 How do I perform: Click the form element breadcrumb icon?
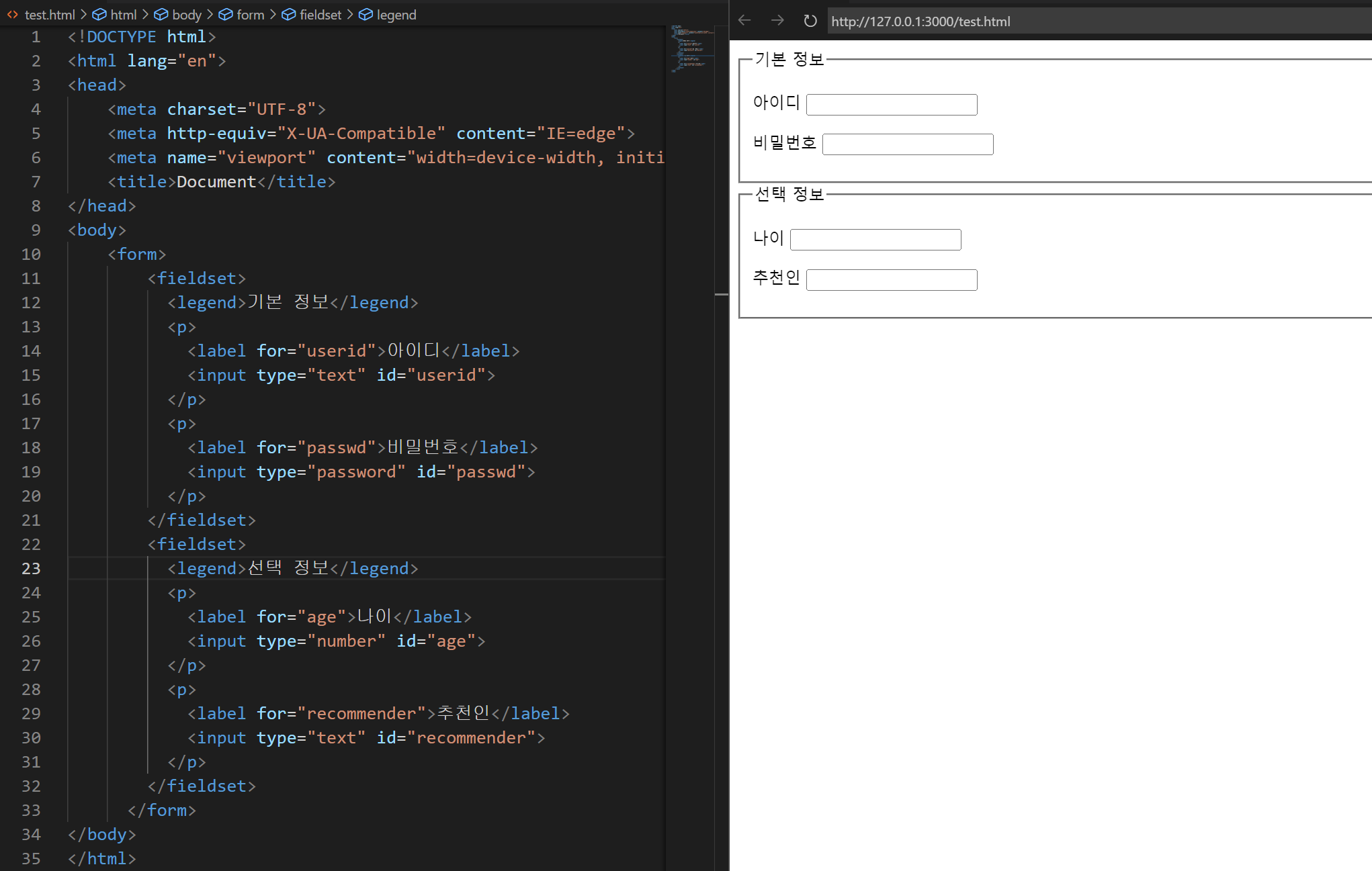point(226,15)
